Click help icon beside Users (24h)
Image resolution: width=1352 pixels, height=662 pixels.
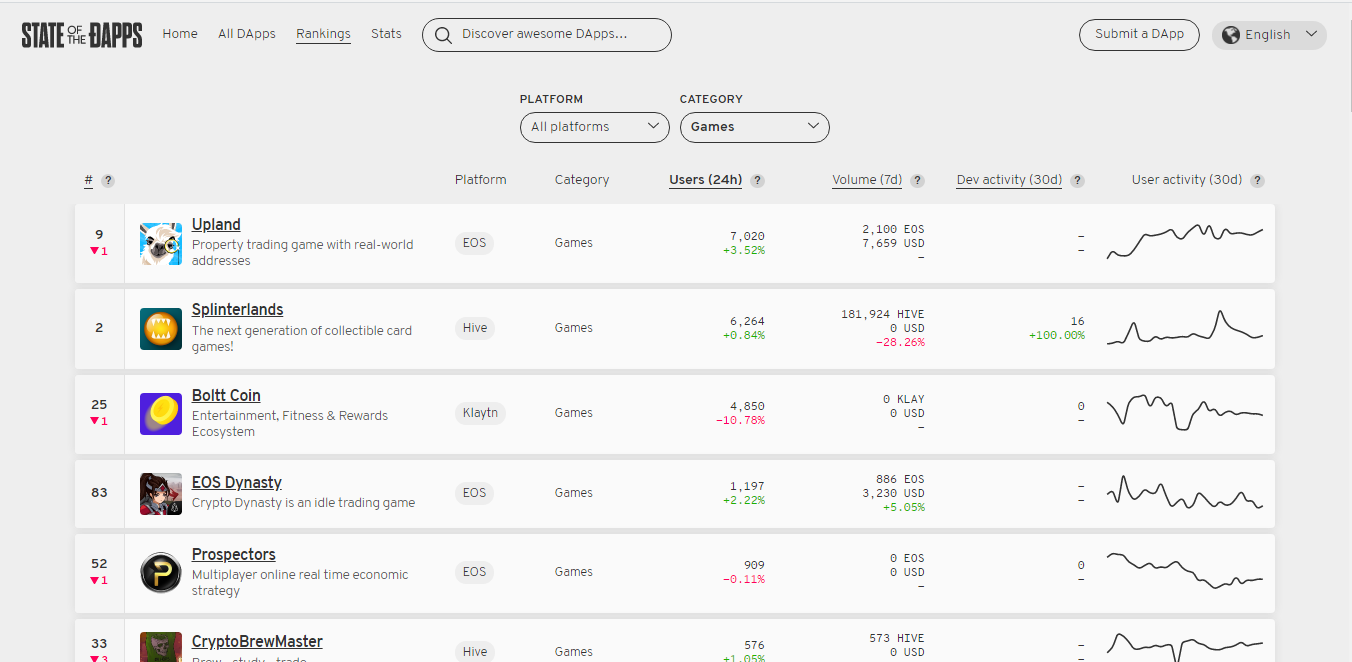(758, 181)
